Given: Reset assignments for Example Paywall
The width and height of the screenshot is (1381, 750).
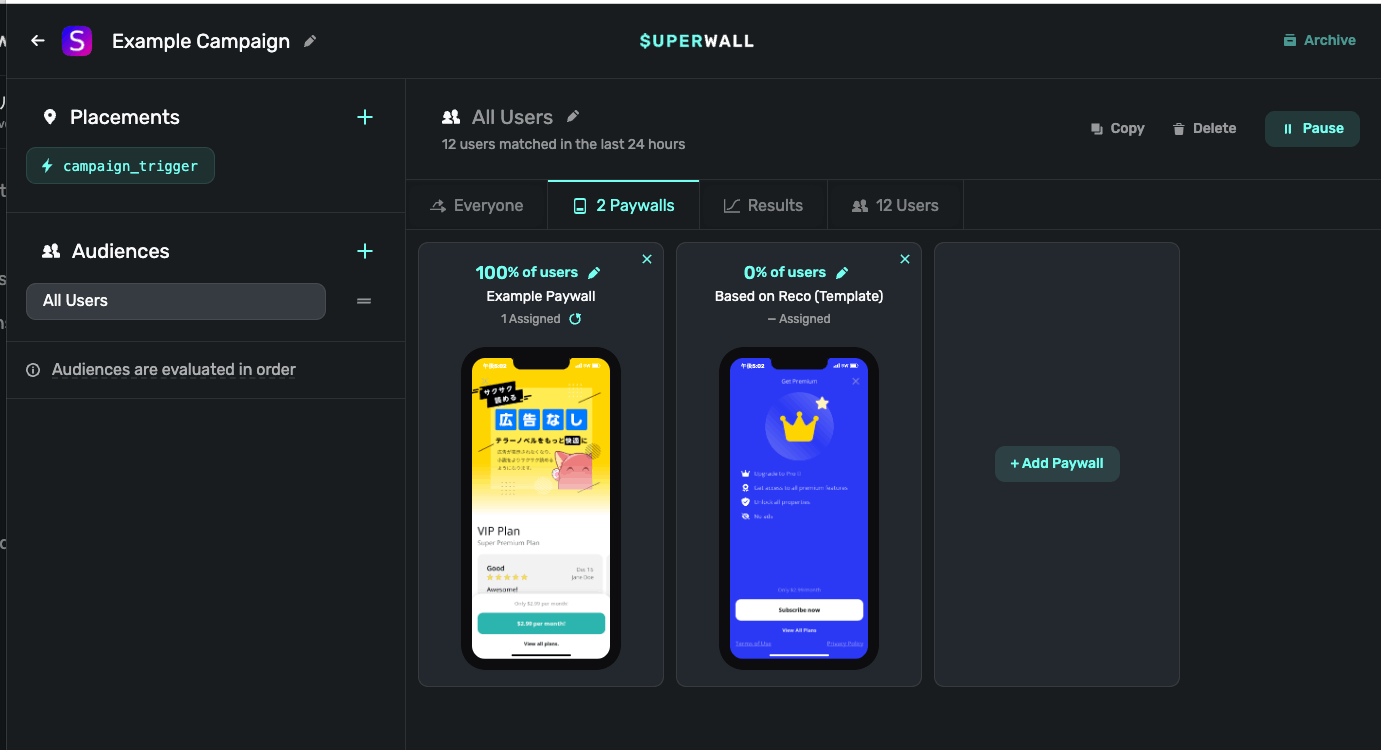Looking at the screenshot, I should pyautogui.click(x=575, y=319).
